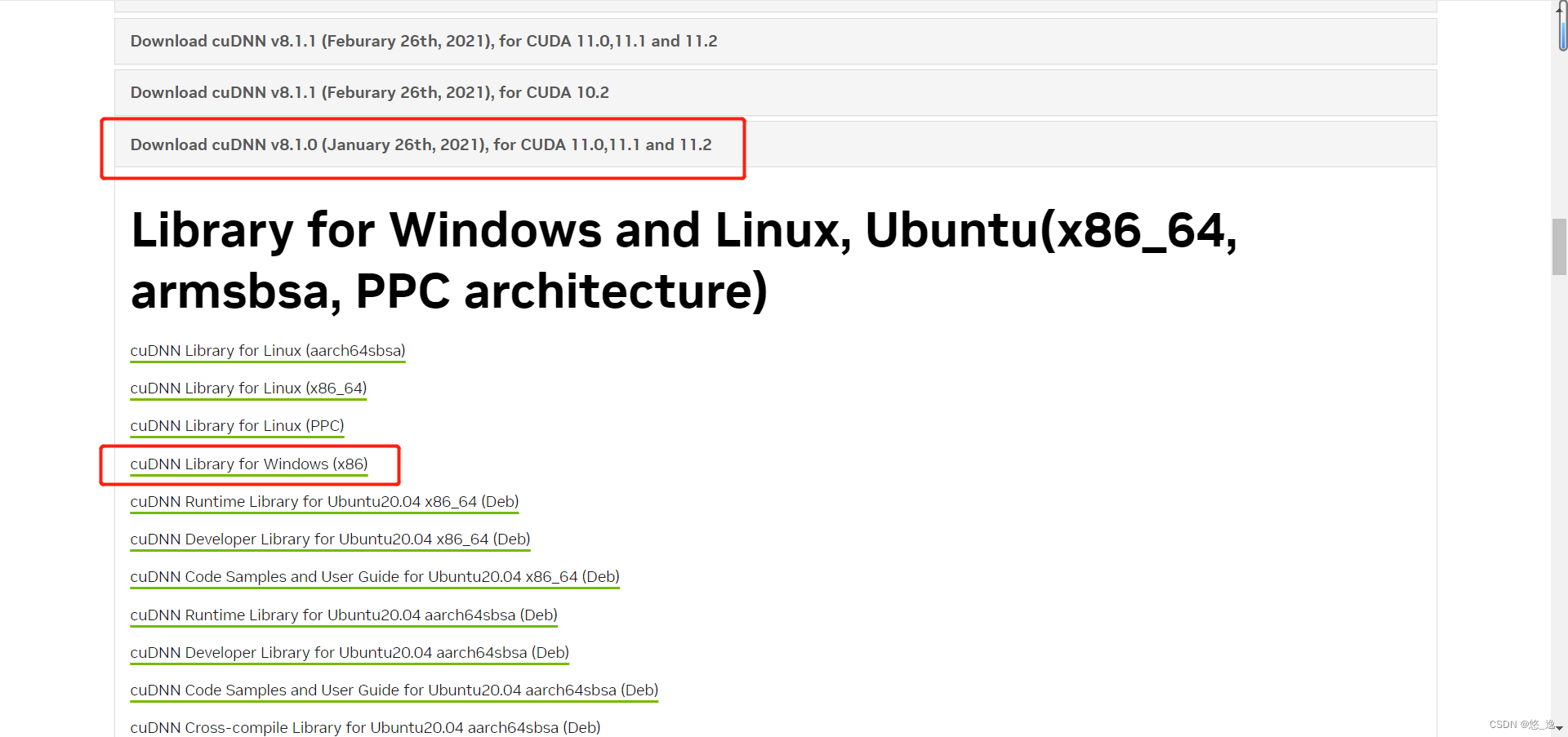Image resolution: width=1568 pixels, height=737 pixels.
Task: Open cuDNN Runtime Library for Ubuntu20.04 x86_64
Action: 324,501
